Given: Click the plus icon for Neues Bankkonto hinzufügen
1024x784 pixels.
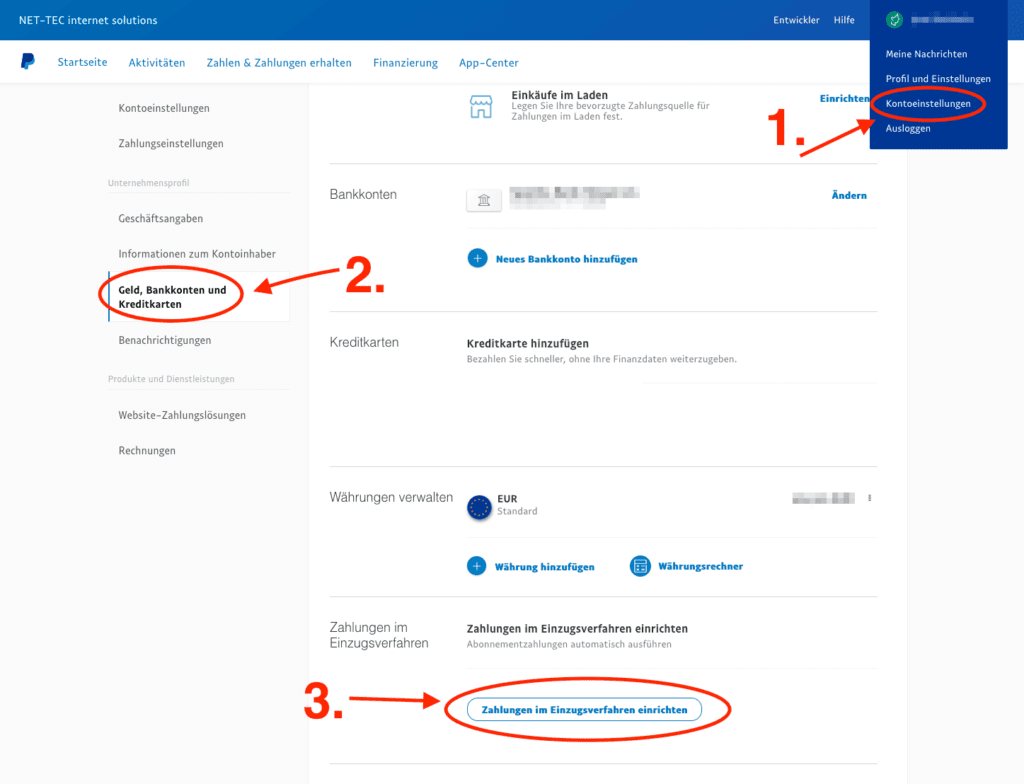Looking at the screenshot, I should 477,258.
